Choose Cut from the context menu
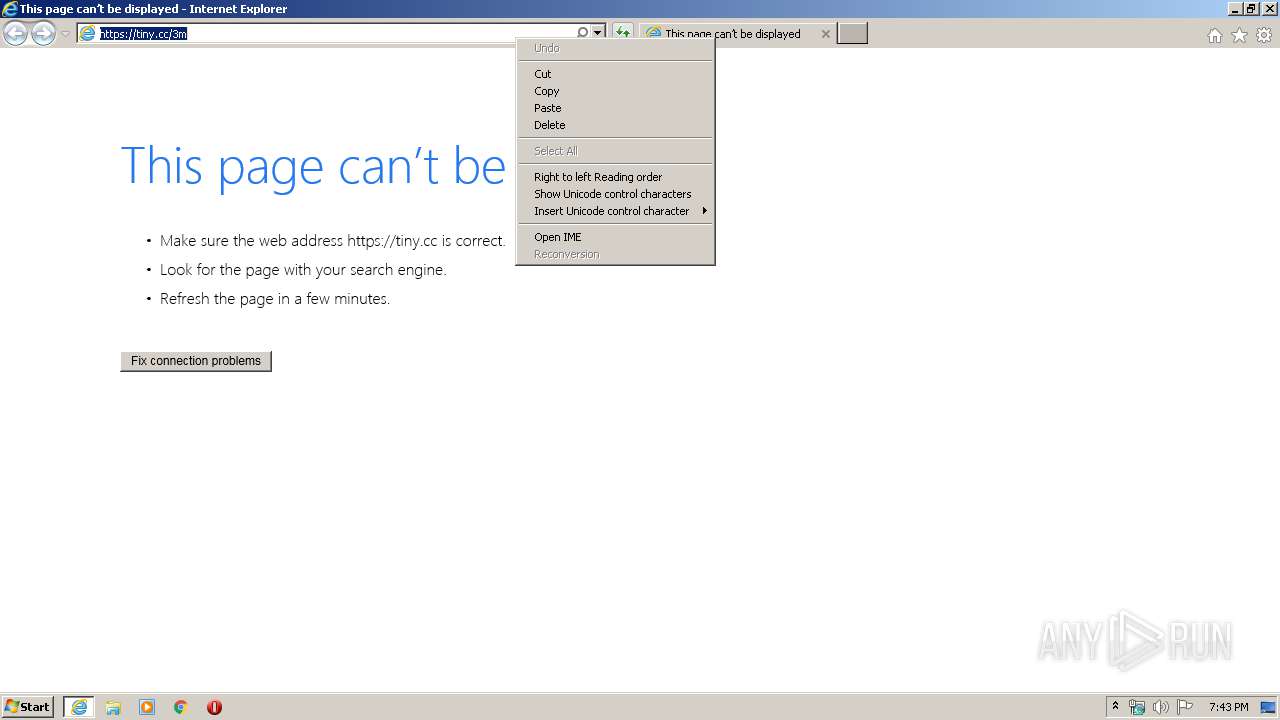This screenshot has width=1280, height=720. (615, 74)
